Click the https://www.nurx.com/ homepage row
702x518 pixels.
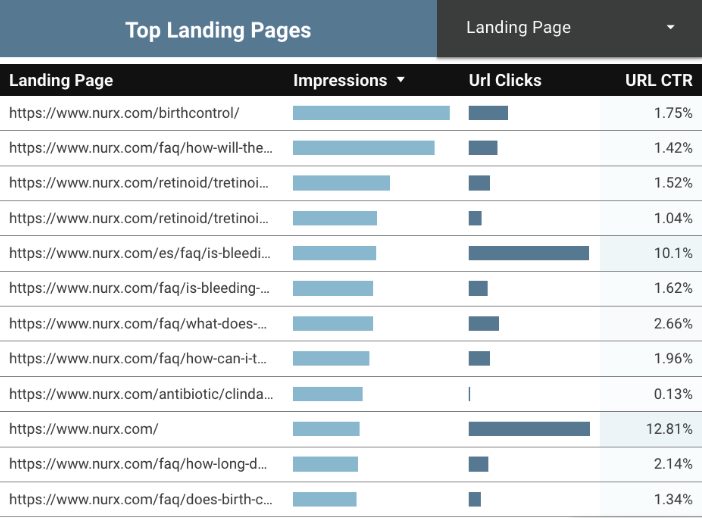pos(84,429)
